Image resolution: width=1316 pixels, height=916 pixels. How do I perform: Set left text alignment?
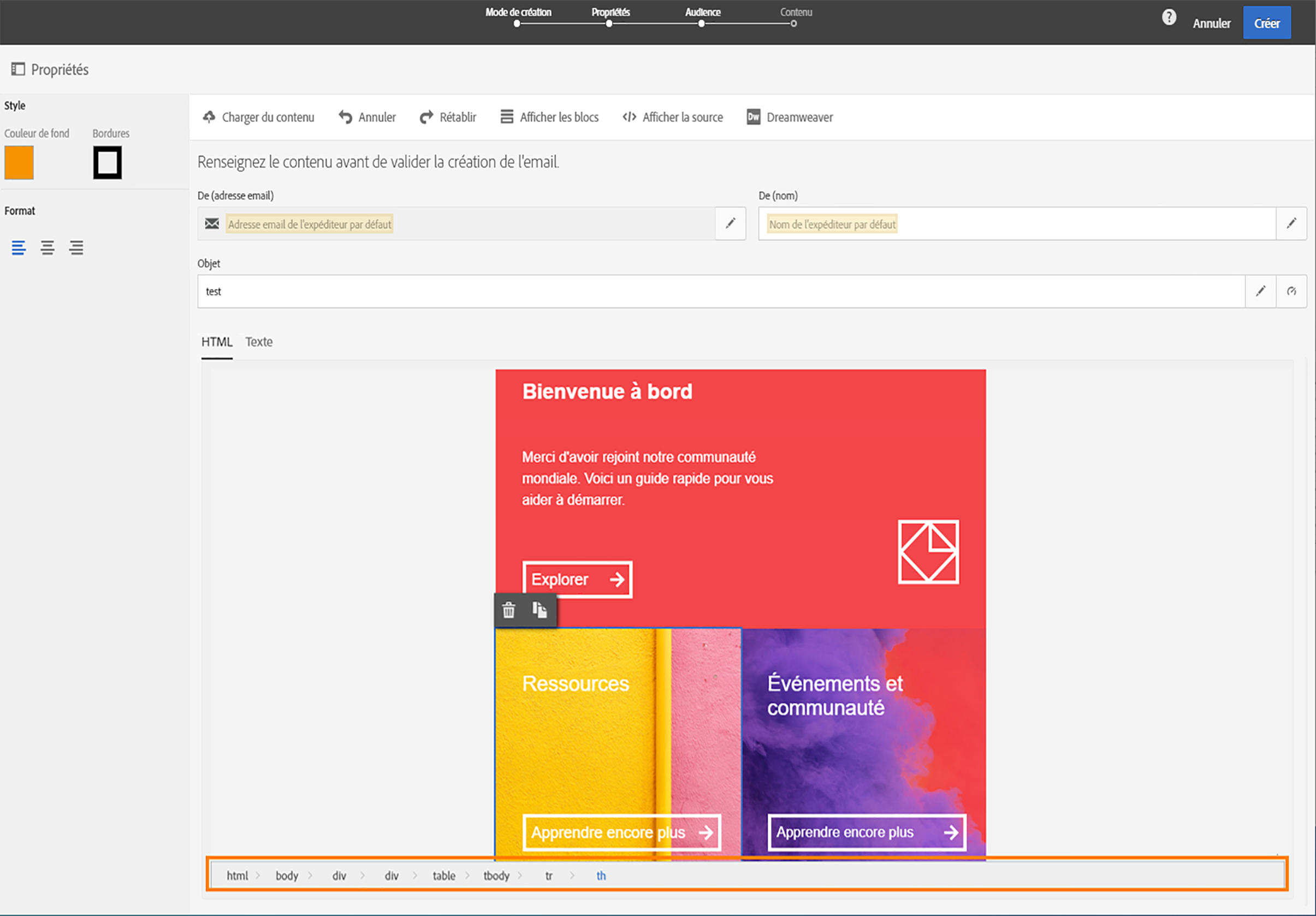coord(19,247)
